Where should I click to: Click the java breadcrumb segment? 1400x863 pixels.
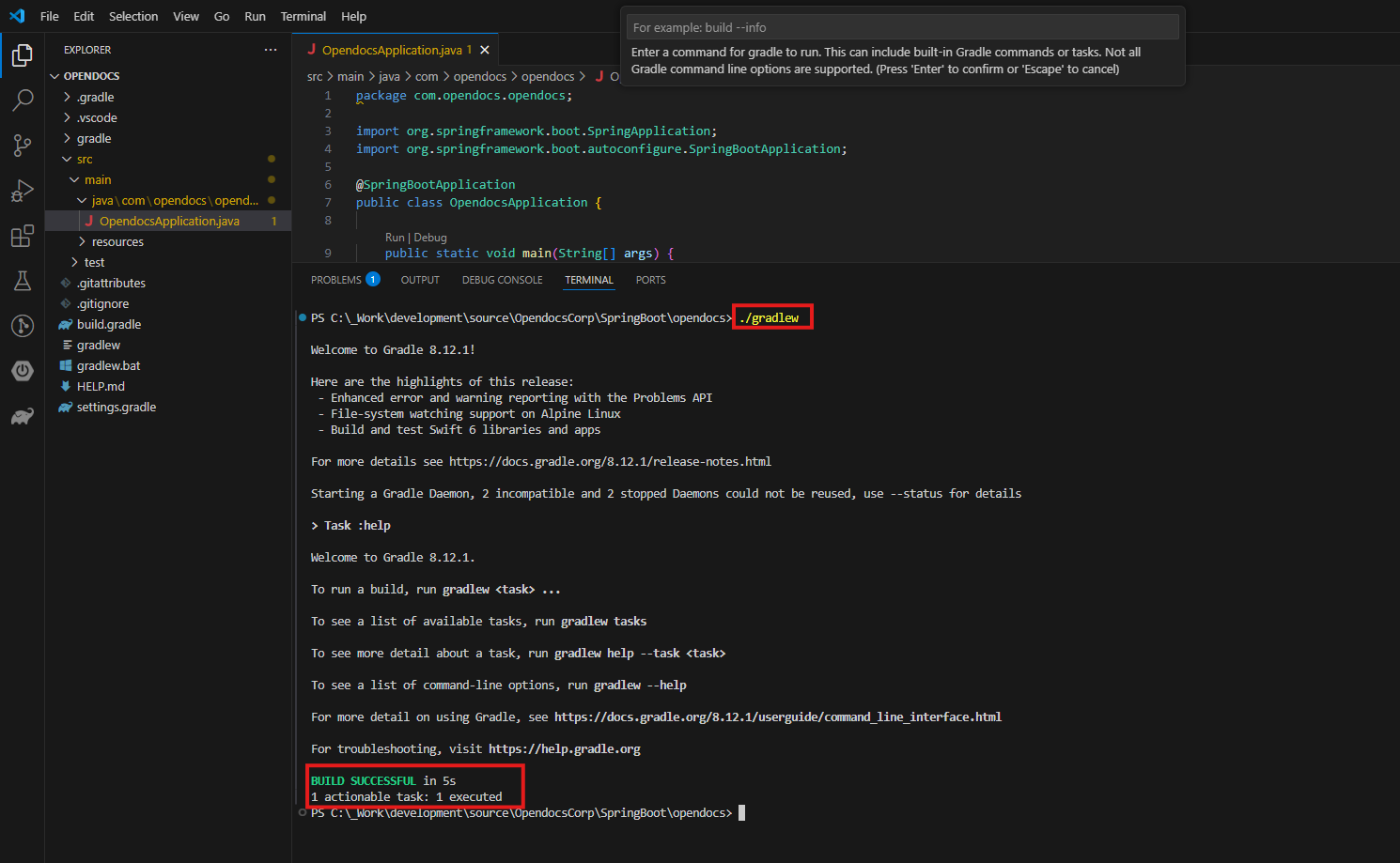pyautogui.click(x=389, y=76)
